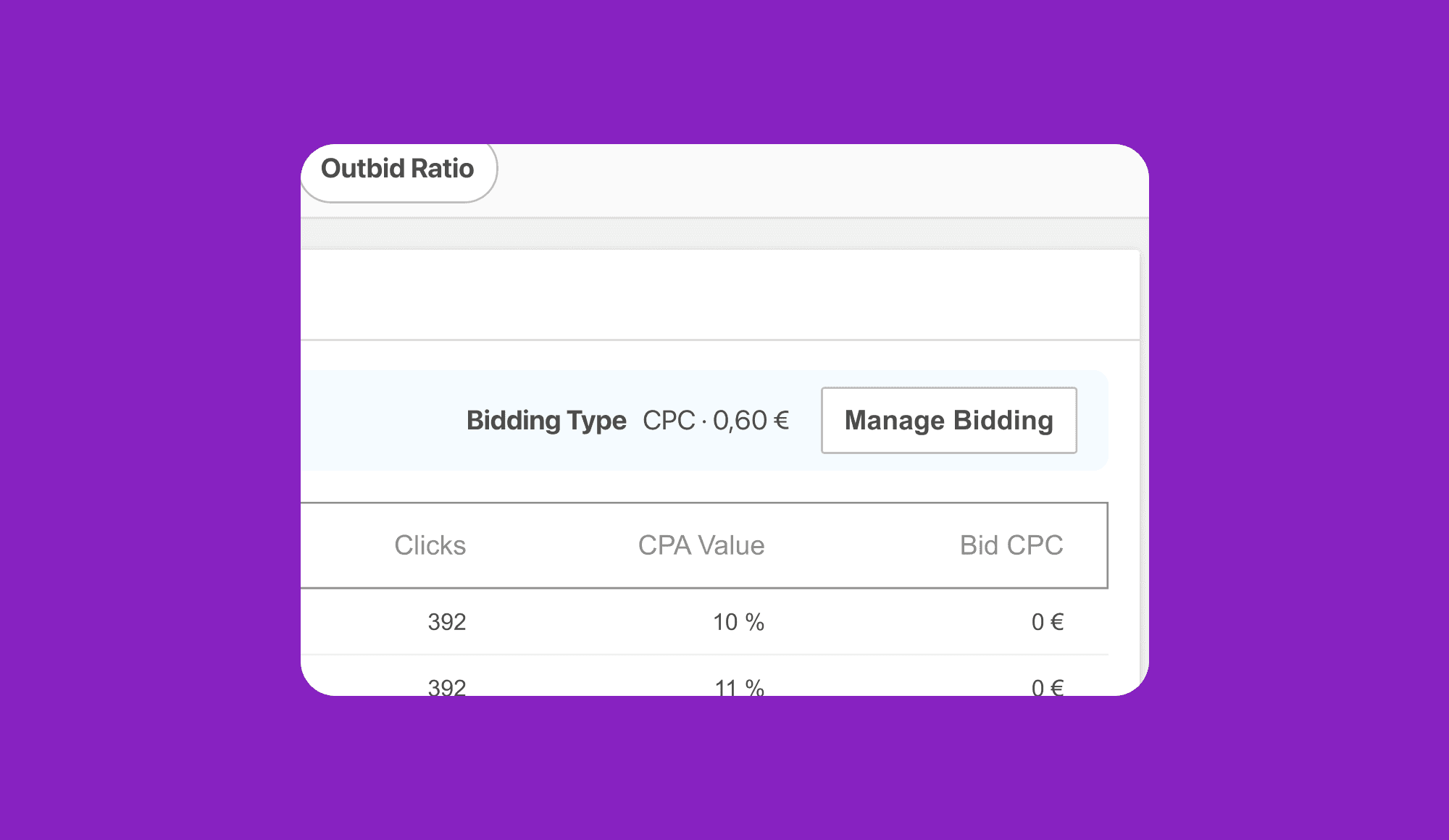Select the 10 % CPA Value cell
The image size is (1449, 840).
click(x=738, y=622)
